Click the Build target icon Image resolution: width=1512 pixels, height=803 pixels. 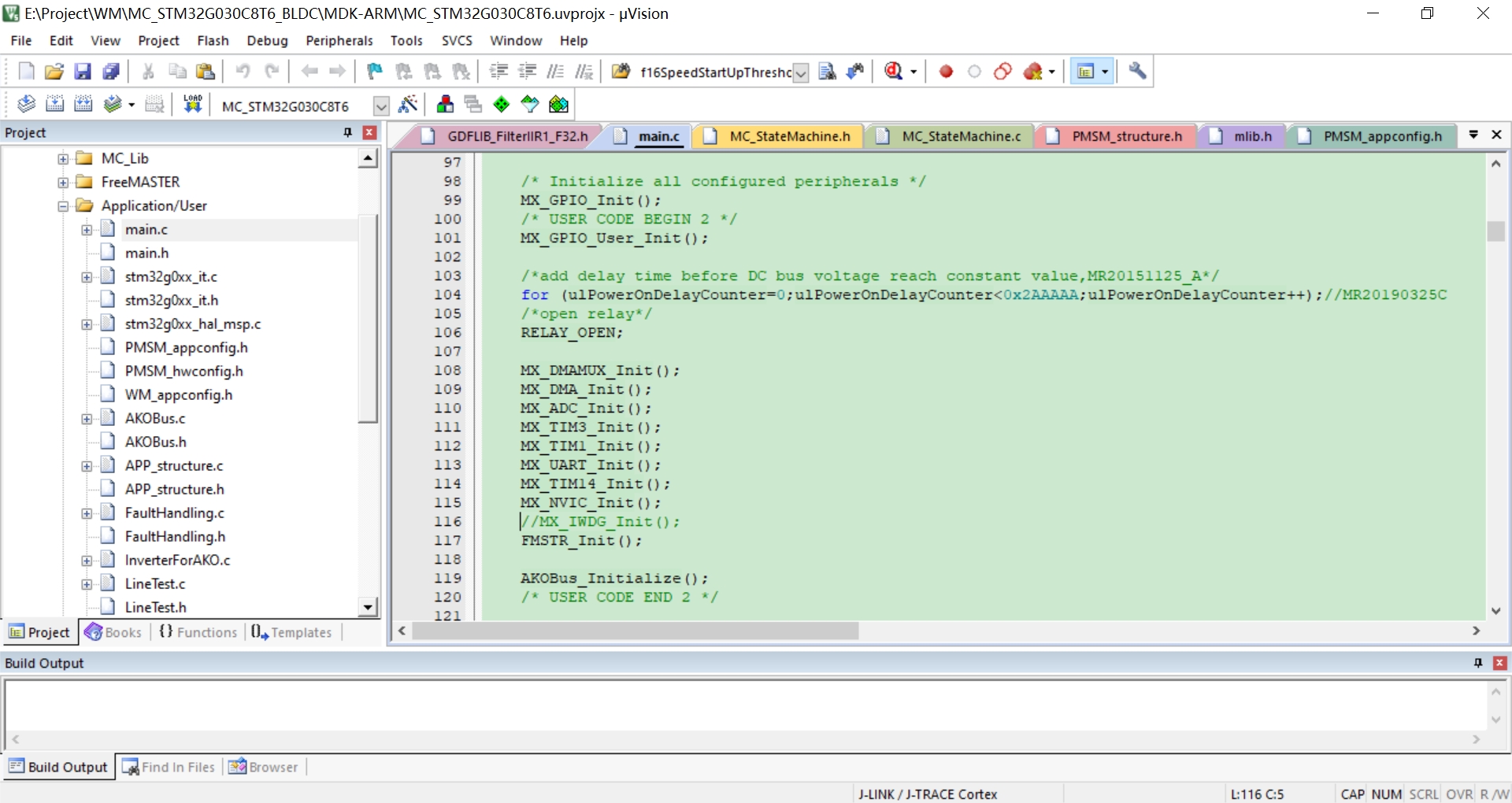54,105
